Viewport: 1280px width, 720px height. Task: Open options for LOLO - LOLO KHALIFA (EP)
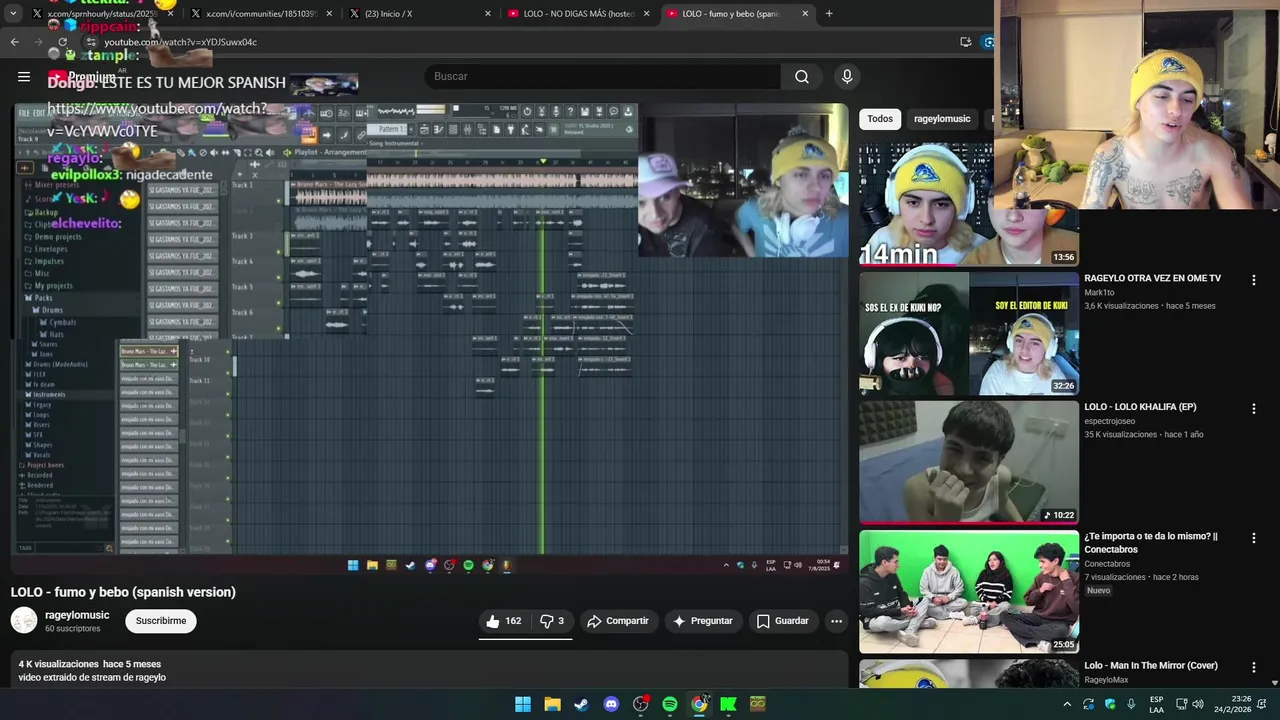[x=1253, y=409]
